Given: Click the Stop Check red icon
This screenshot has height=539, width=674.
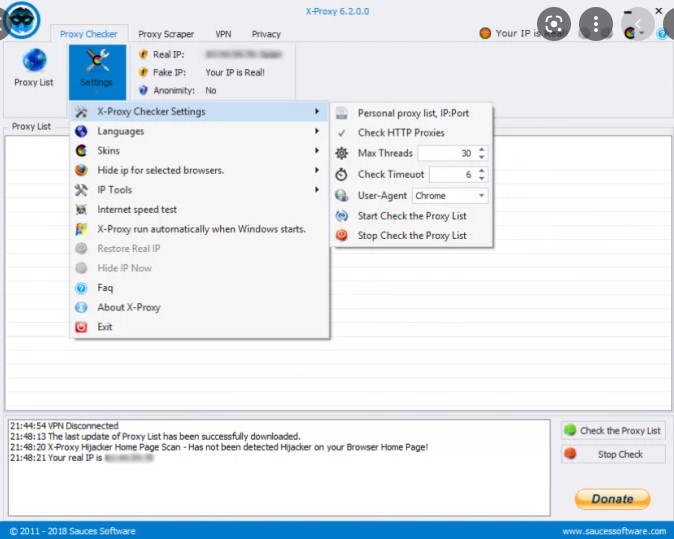Looking at the screenshot, I should click(x=342, y=236).
